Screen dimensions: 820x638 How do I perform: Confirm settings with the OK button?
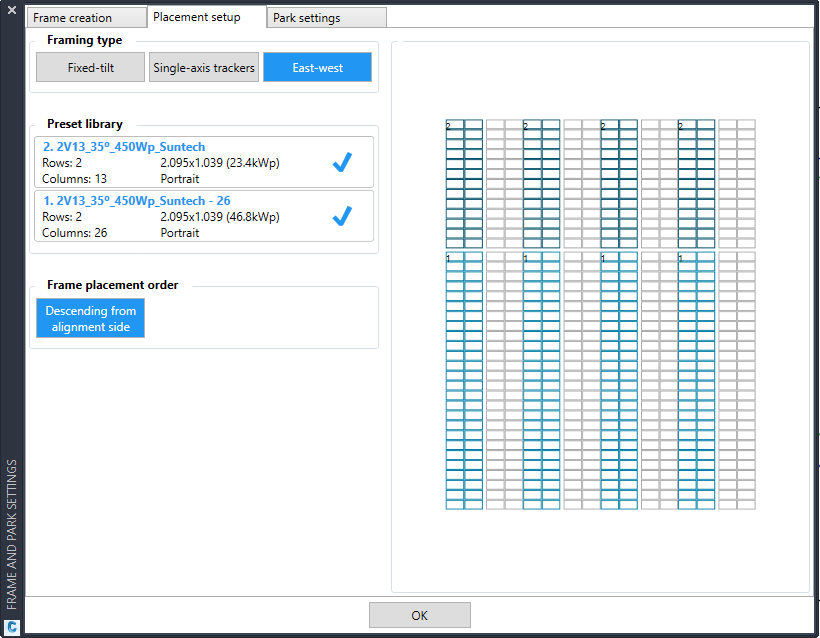point(419,615)
